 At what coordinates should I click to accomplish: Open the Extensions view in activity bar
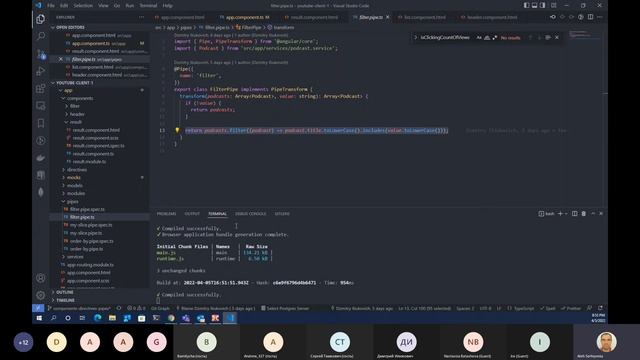pyautogui.click(x=40, y=89)
